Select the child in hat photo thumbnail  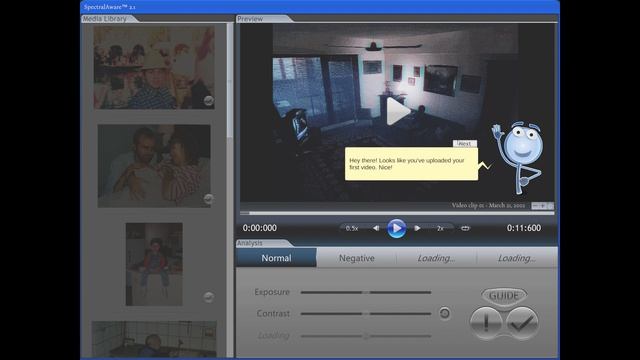pyautogui.click(x=154, y=68)
